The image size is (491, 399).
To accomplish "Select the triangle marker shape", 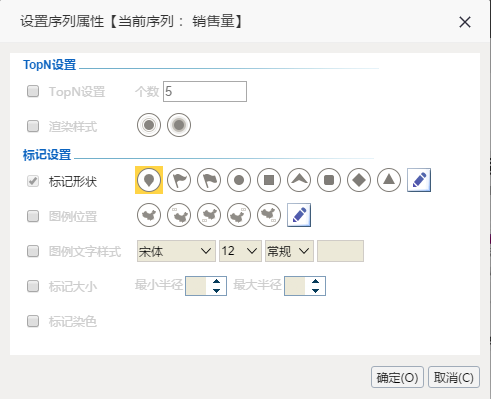I will pos(389,180).
